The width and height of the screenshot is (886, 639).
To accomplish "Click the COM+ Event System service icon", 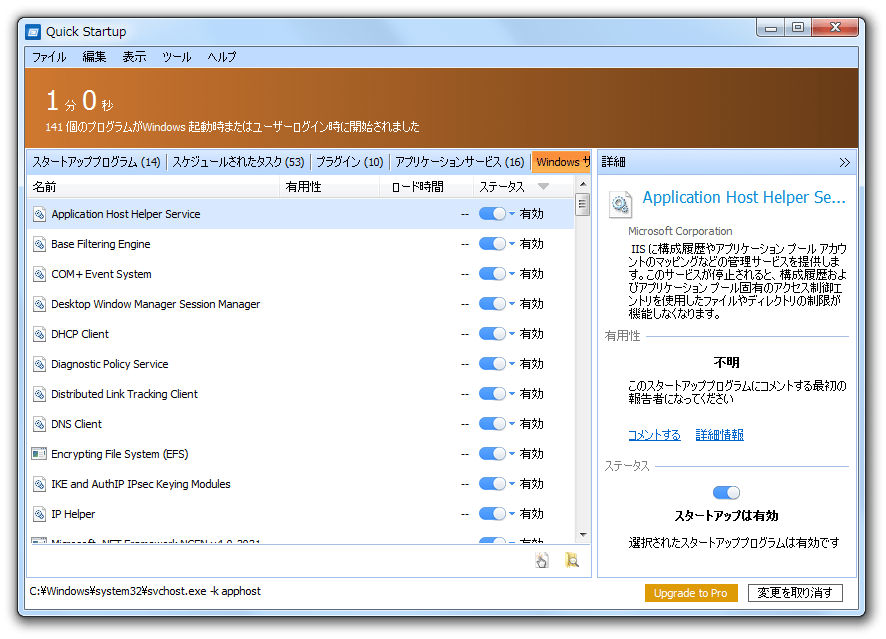I will [39, 274].
